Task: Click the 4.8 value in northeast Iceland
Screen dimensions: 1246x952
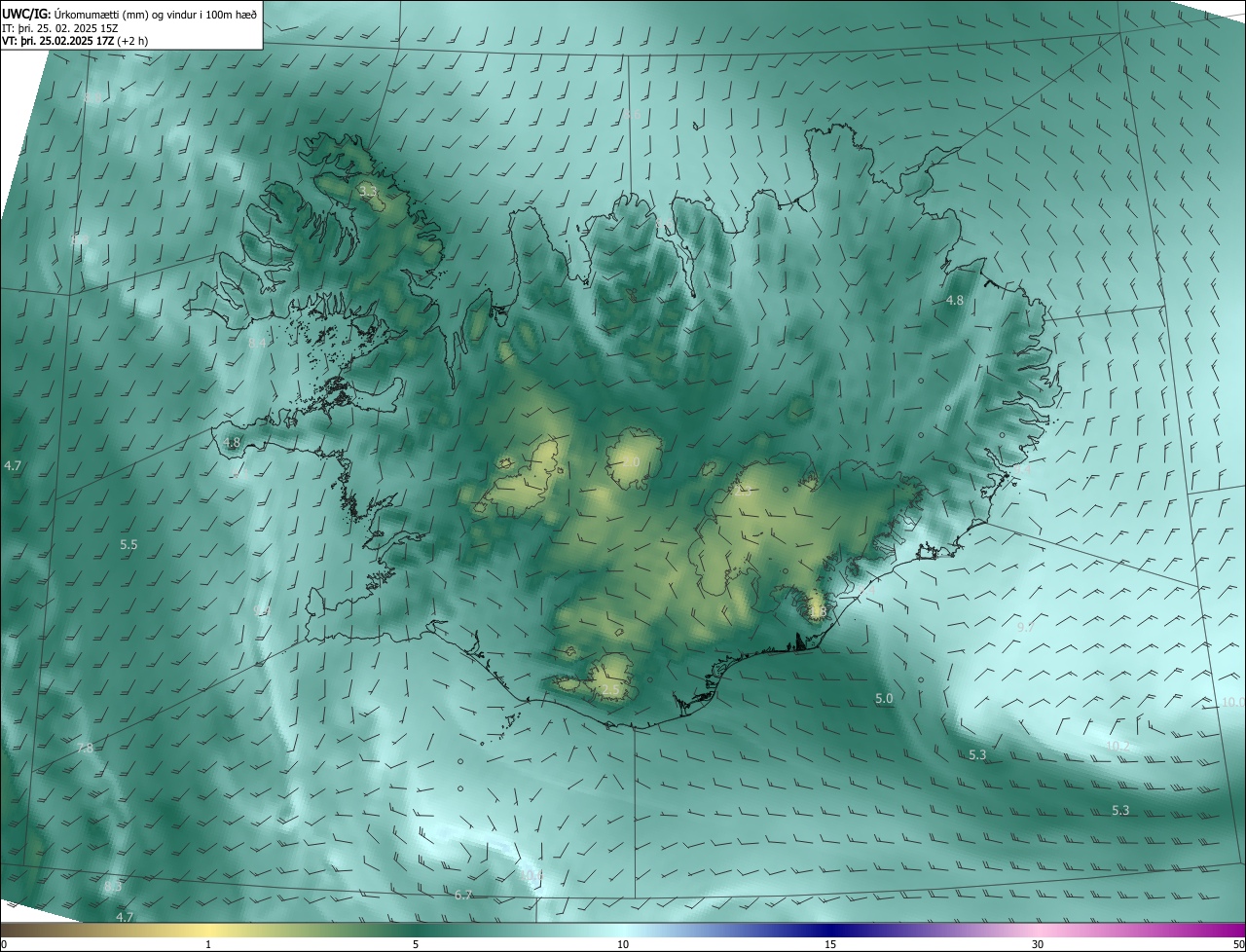Action: (955, 301)
